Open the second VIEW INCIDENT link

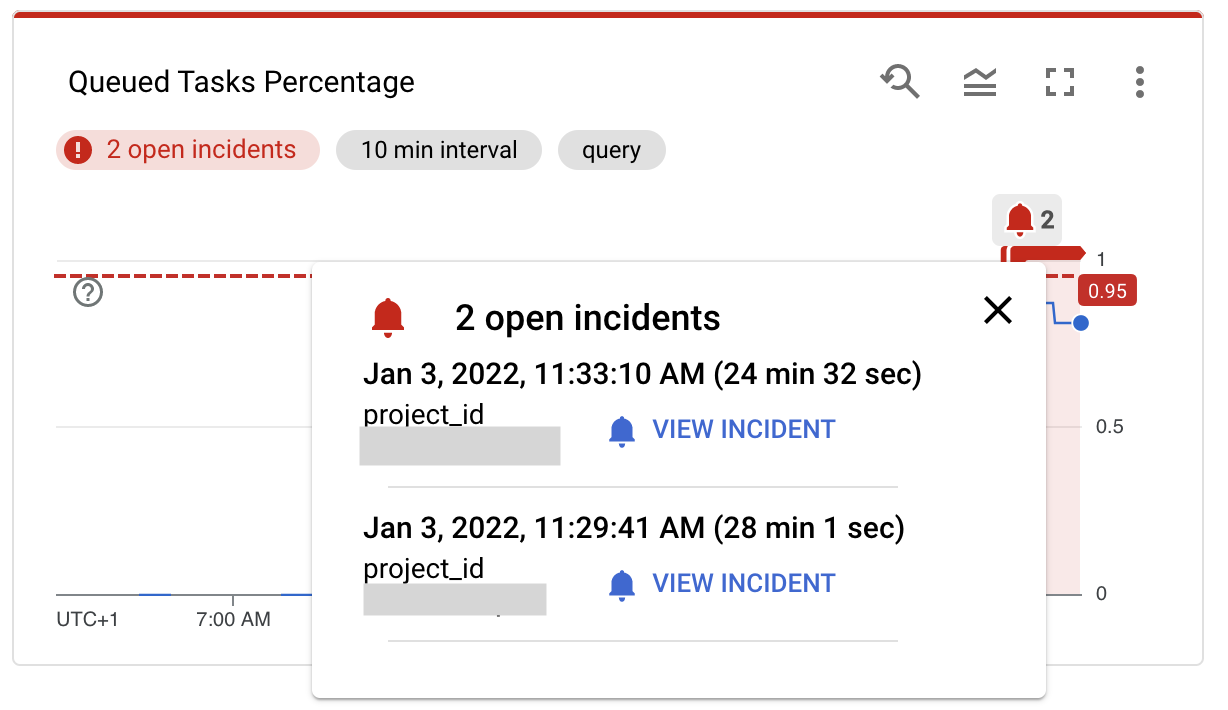(742, 583)
